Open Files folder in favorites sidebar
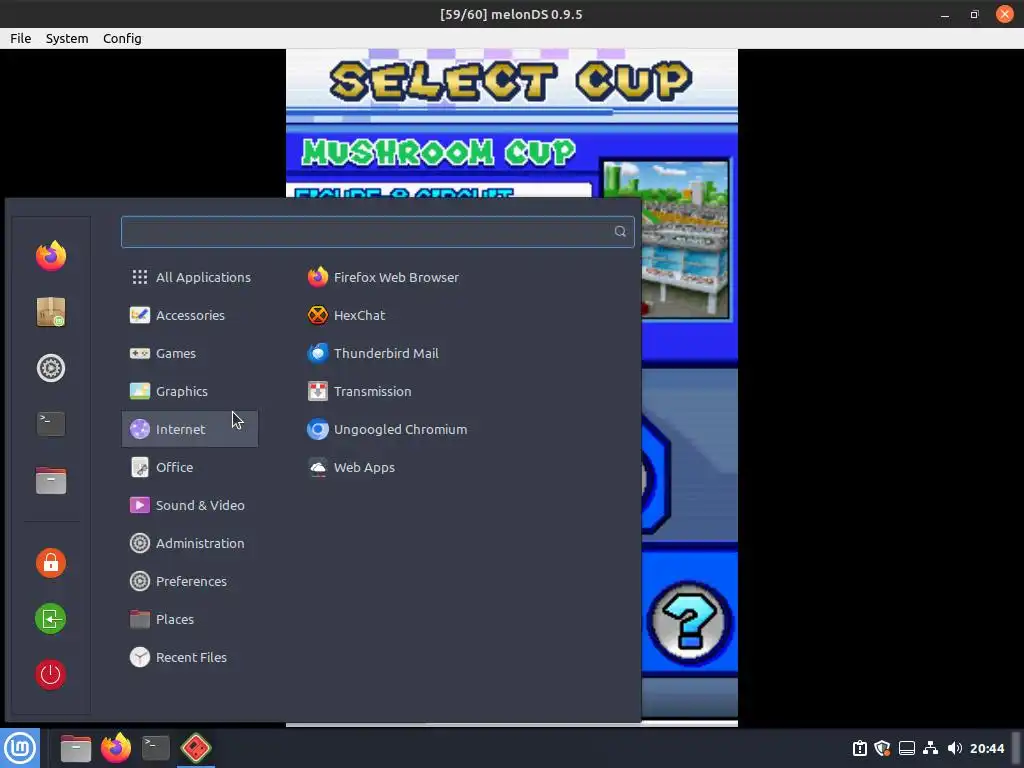1024x768 pixels. pyautogui.click(x=51, y=481)
